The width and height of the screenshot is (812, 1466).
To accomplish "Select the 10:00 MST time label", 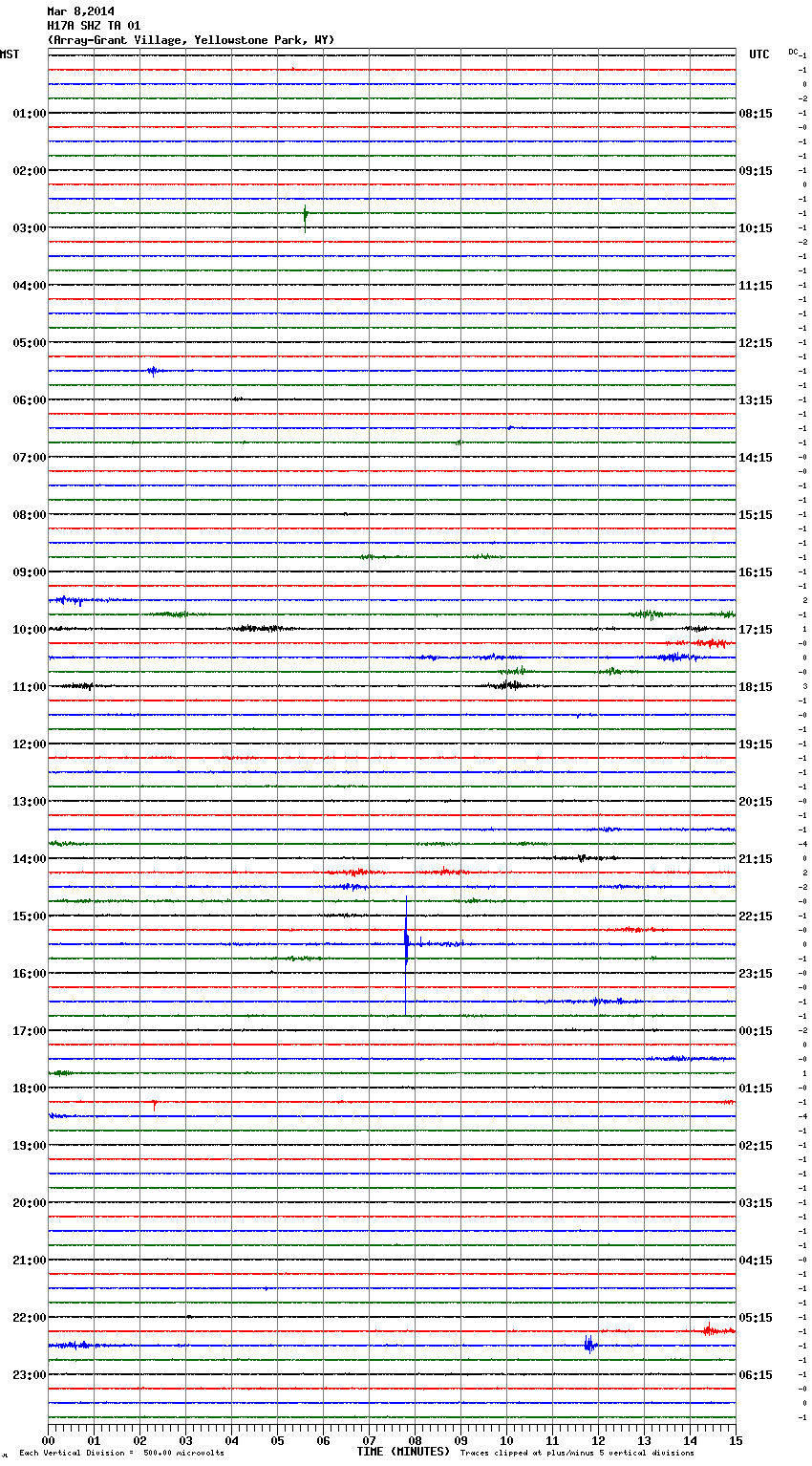I will (30, 630).
